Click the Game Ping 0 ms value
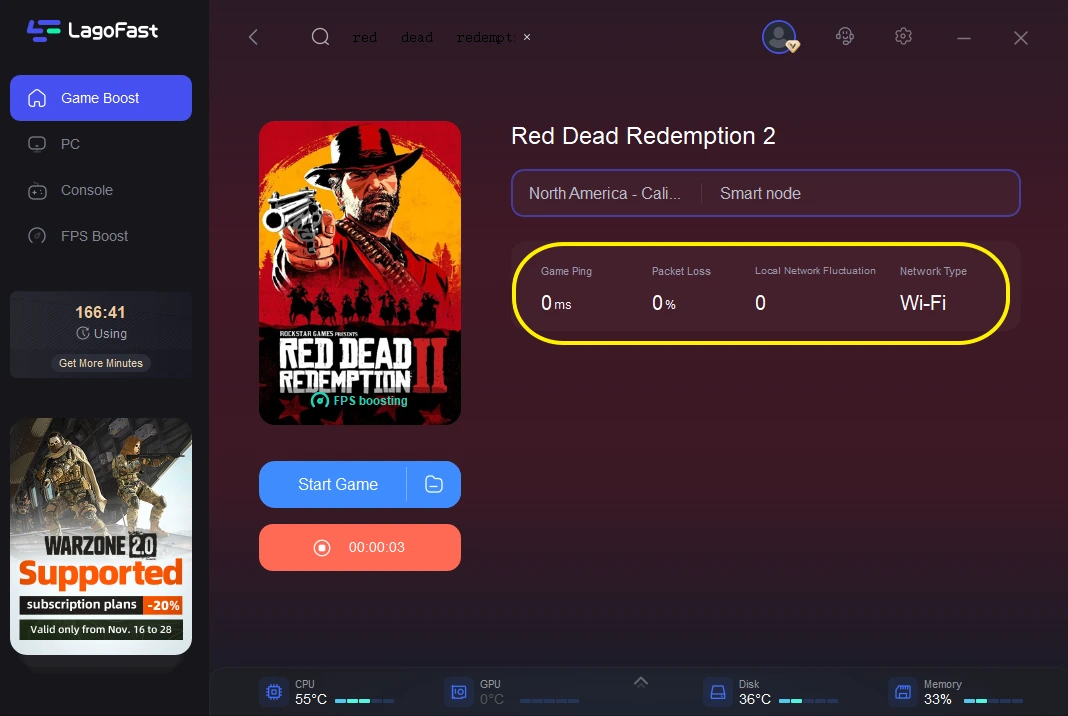Screen dimensions: 1068x716 (x=556, y=303)
